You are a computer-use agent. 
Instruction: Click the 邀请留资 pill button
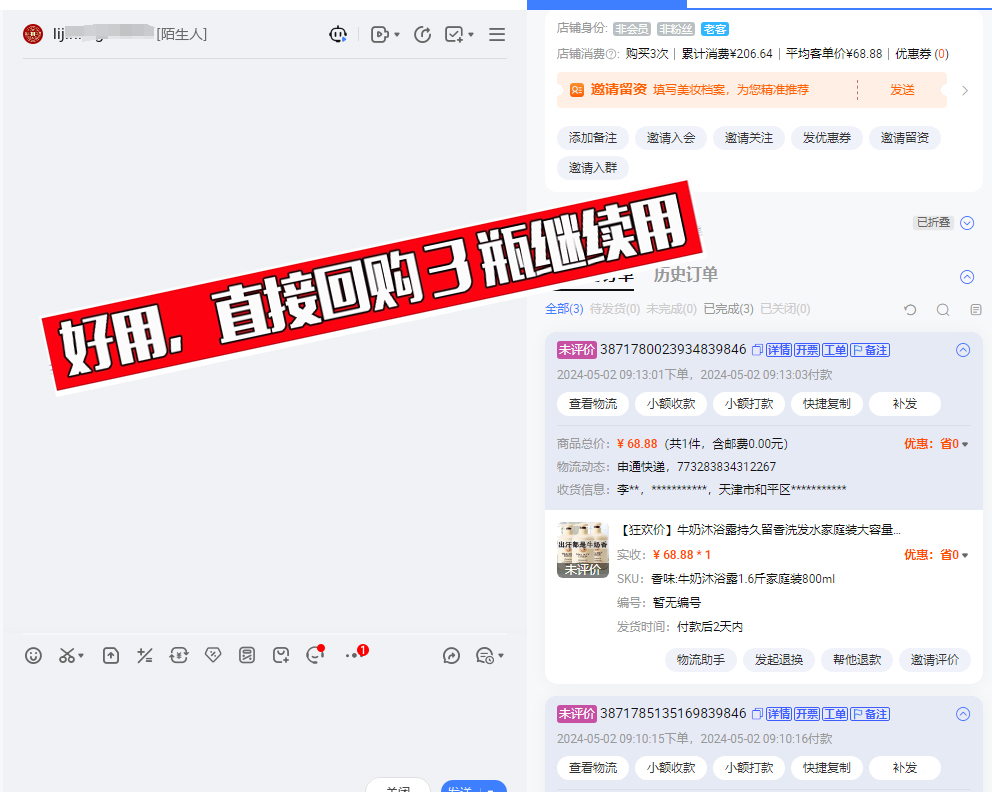point(905,138)
